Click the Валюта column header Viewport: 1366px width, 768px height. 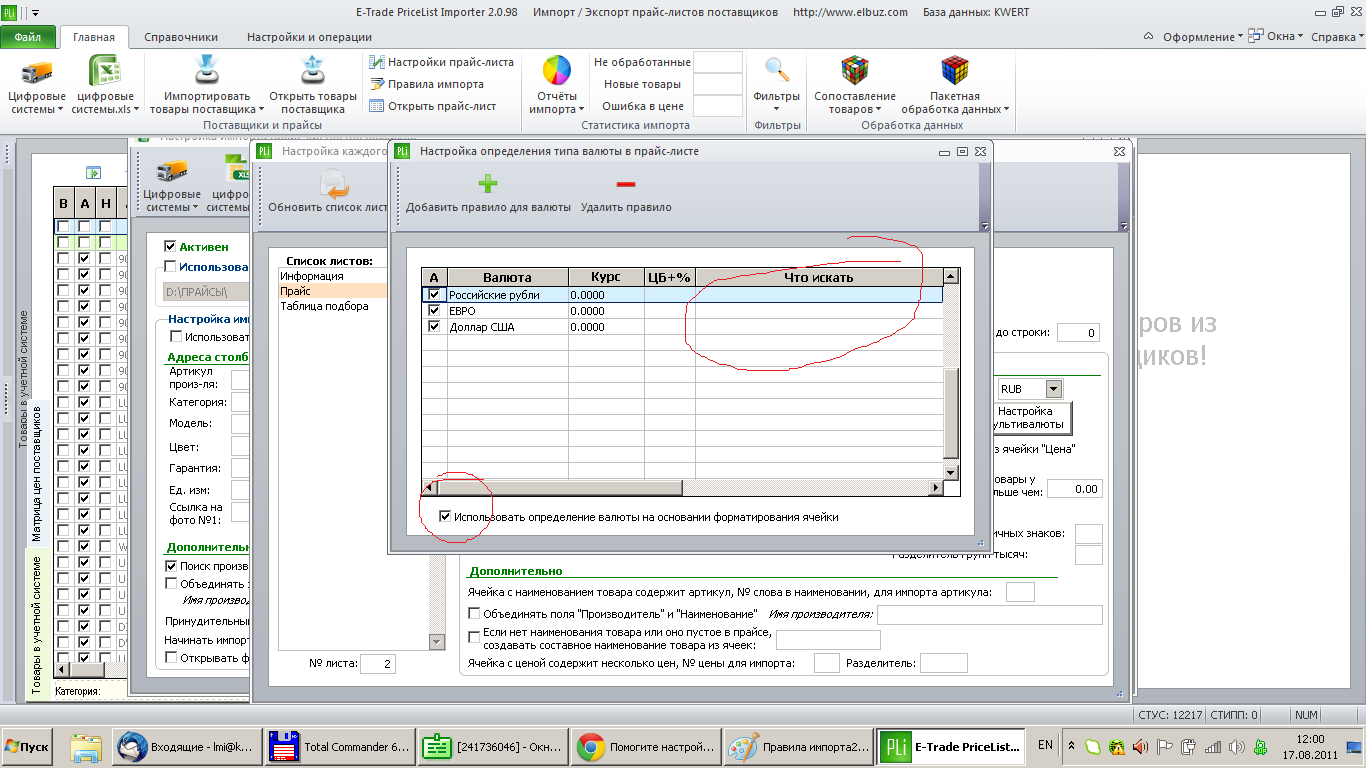click(x=507, y=277)
